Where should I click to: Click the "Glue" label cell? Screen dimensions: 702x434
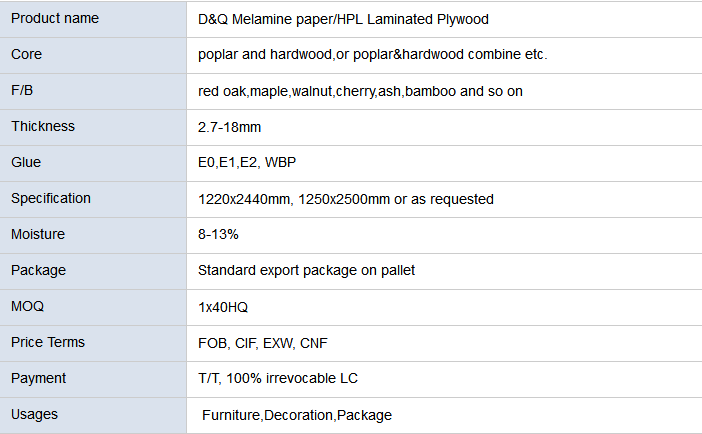pos(26,162)
